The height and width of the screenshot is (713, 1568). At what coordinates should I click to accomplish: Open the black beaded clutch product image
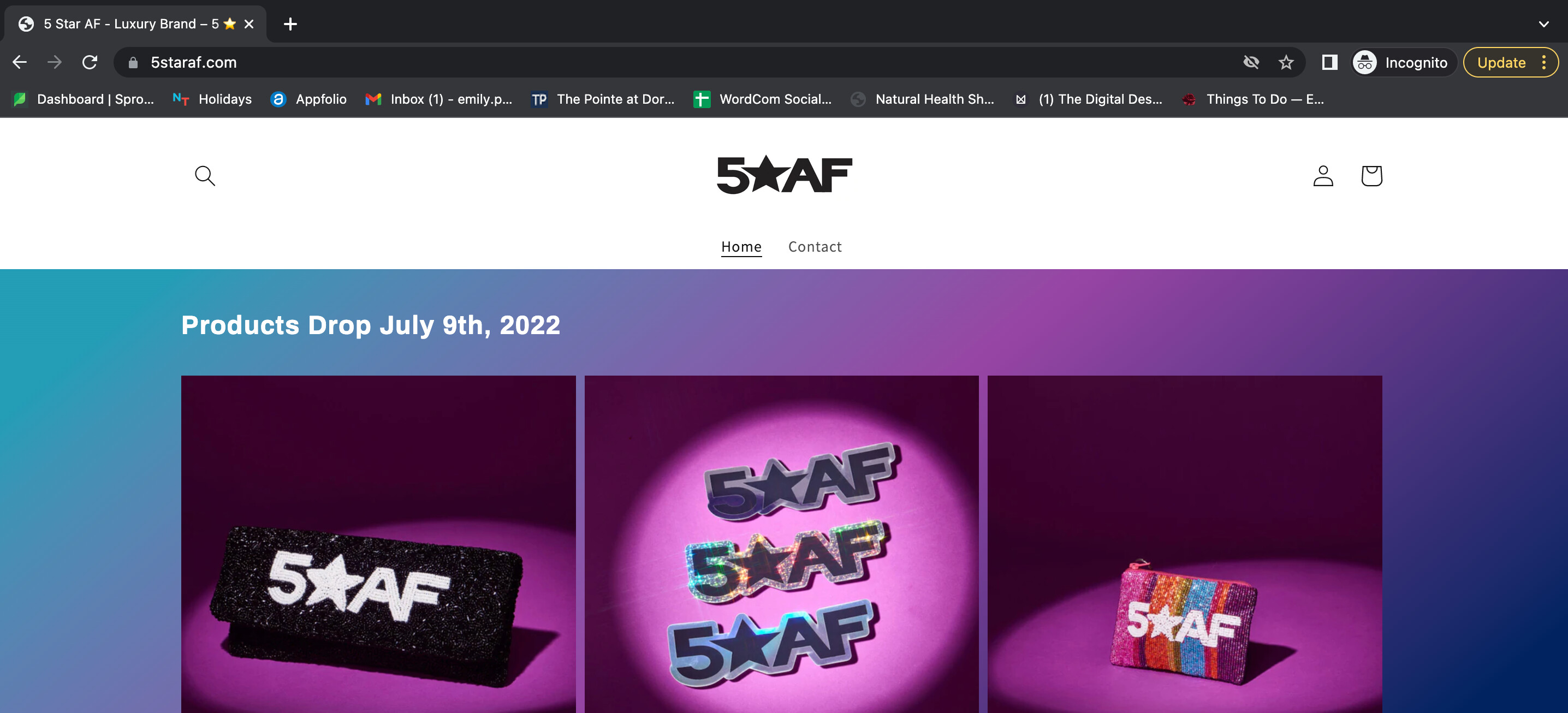point(378,544)
